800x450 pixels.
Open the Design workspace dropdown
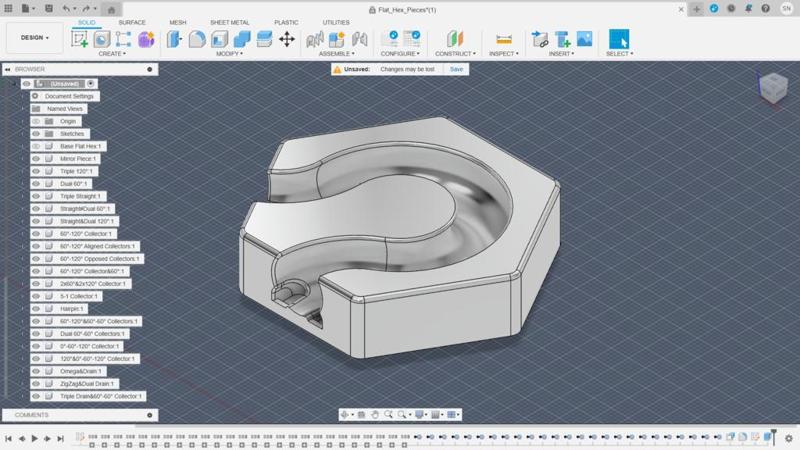(x=35, y=37)
